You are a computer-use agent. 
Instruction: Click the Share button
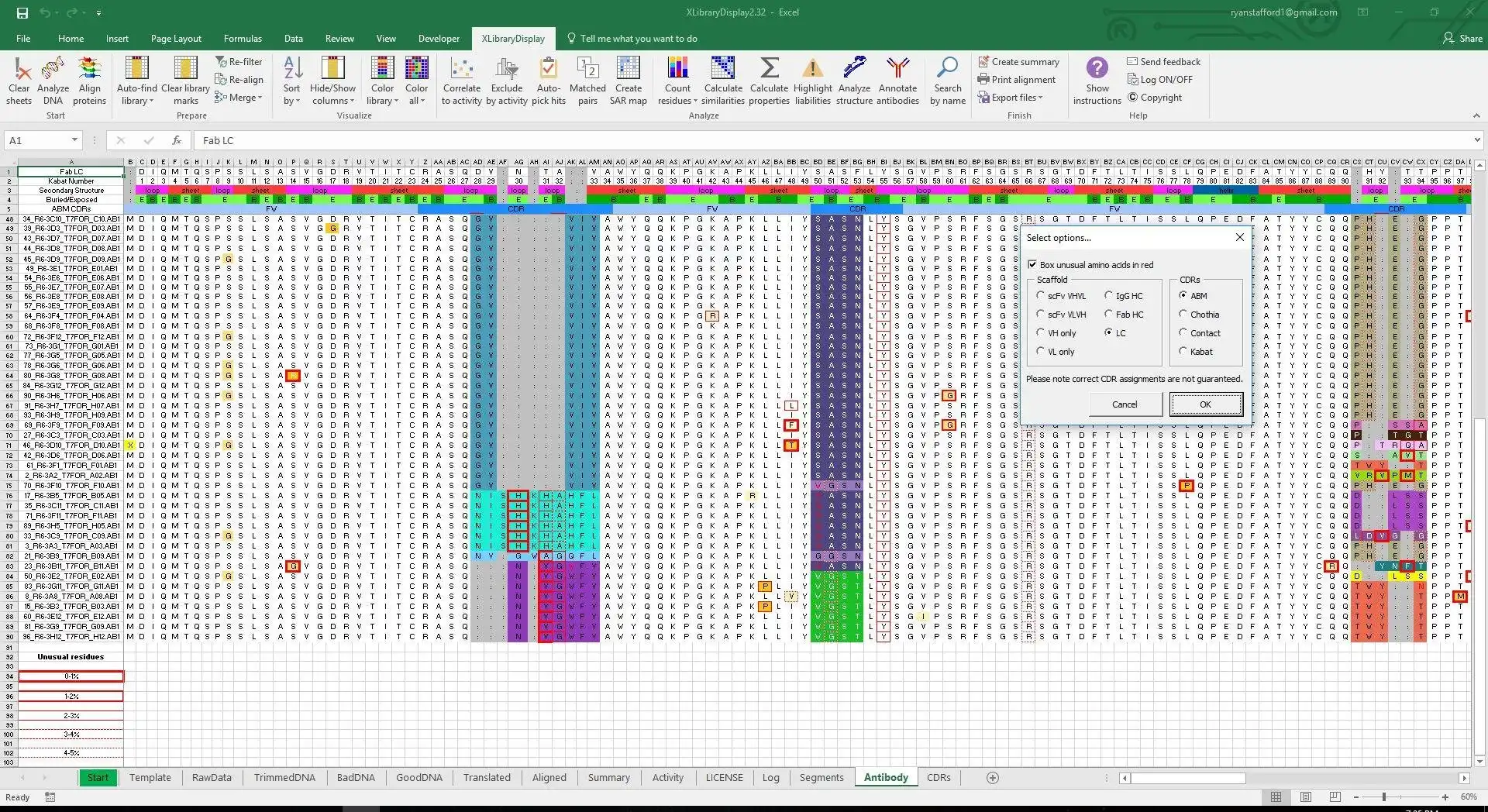coord(1463,39)
